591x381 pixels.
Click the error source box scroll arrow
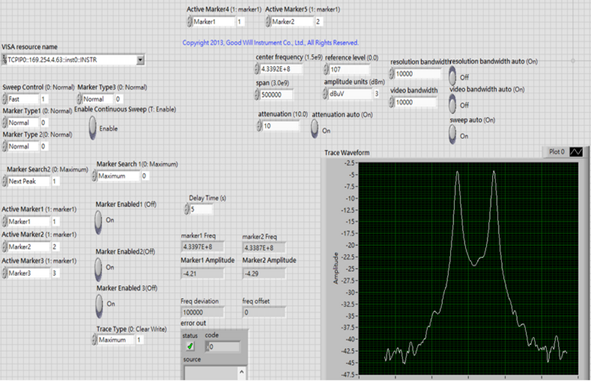point(242,372)
